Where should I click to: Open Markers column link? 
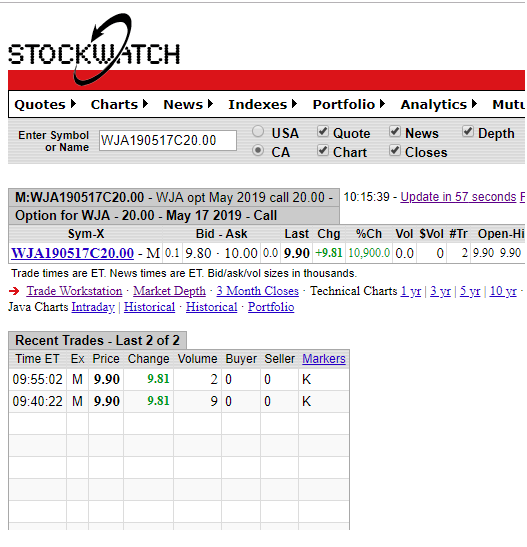[324, 359]
